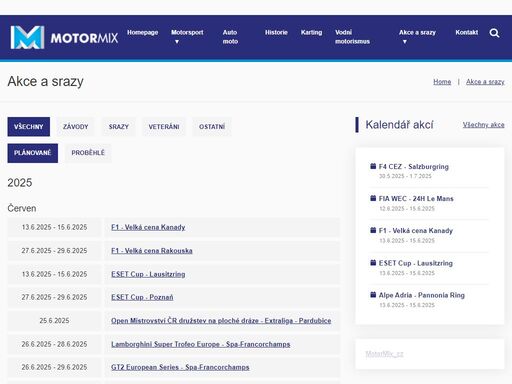
Task: Open the Všechny akce link
Action: [483, 125]
